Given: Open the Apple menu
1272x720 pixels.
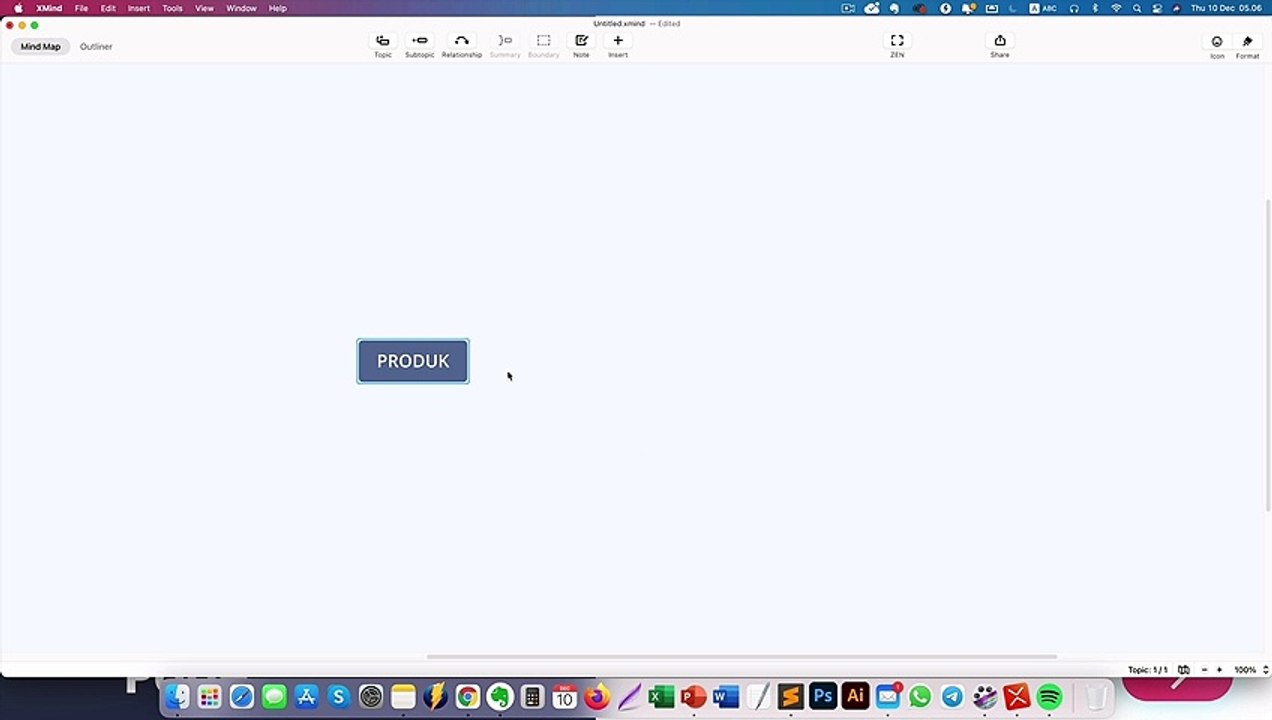Looking at the screenshot, I should coord(18,8).
